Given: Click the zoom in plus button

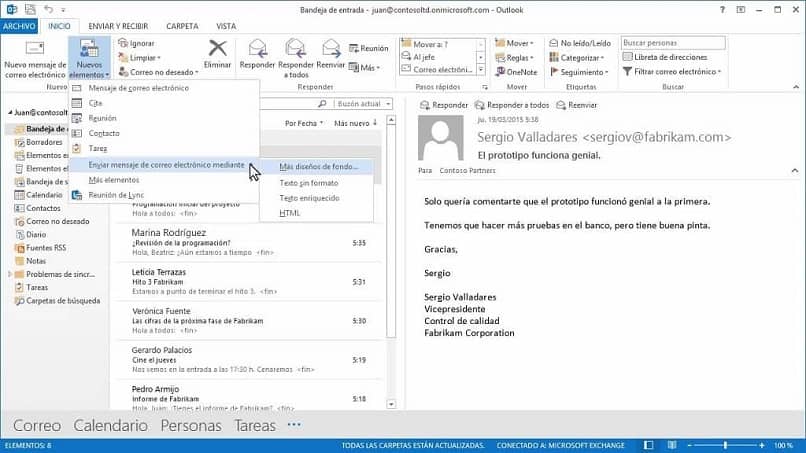Looking at the screenshot, I should [762, 445].
